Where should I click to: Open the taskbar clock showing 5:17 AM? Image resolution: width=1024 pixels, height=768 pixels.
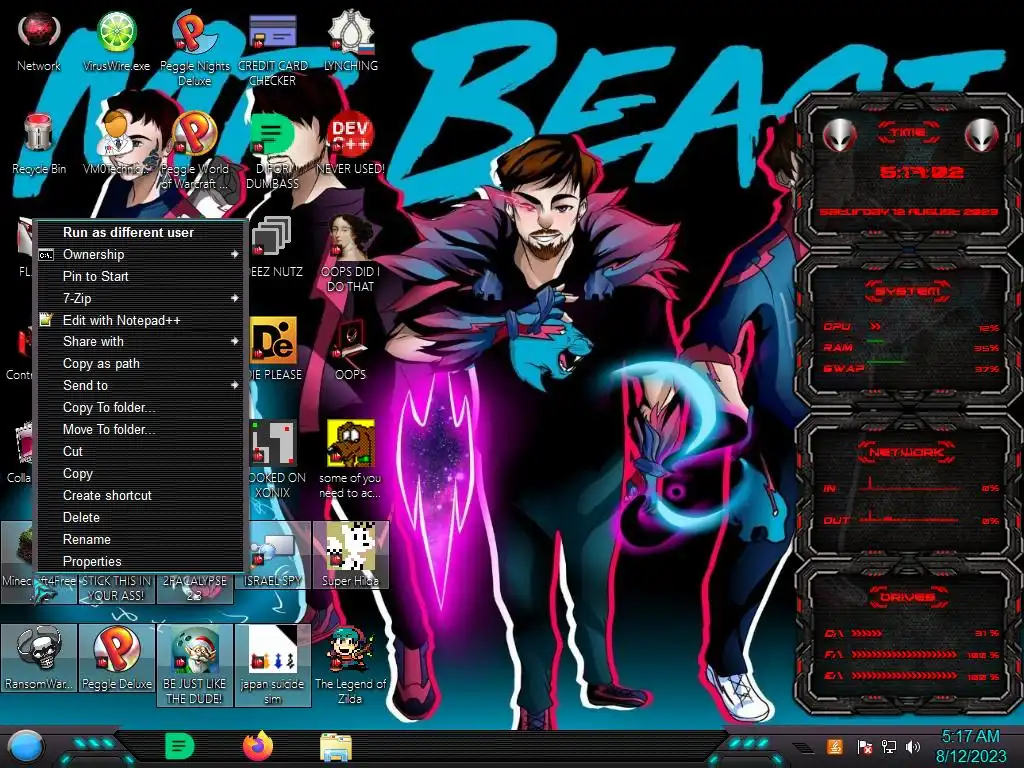click(970, 746)
